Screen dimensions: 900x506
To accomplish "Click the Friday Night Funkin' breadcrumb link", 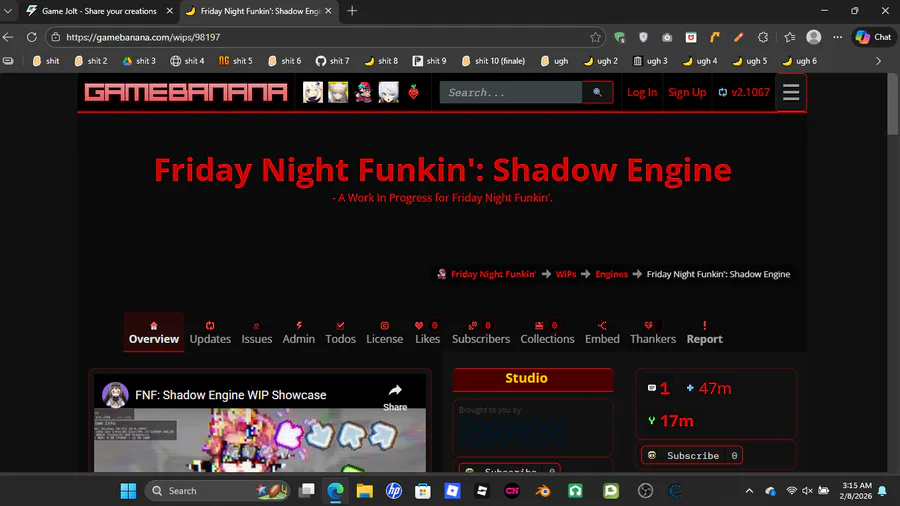I will 493,274.
